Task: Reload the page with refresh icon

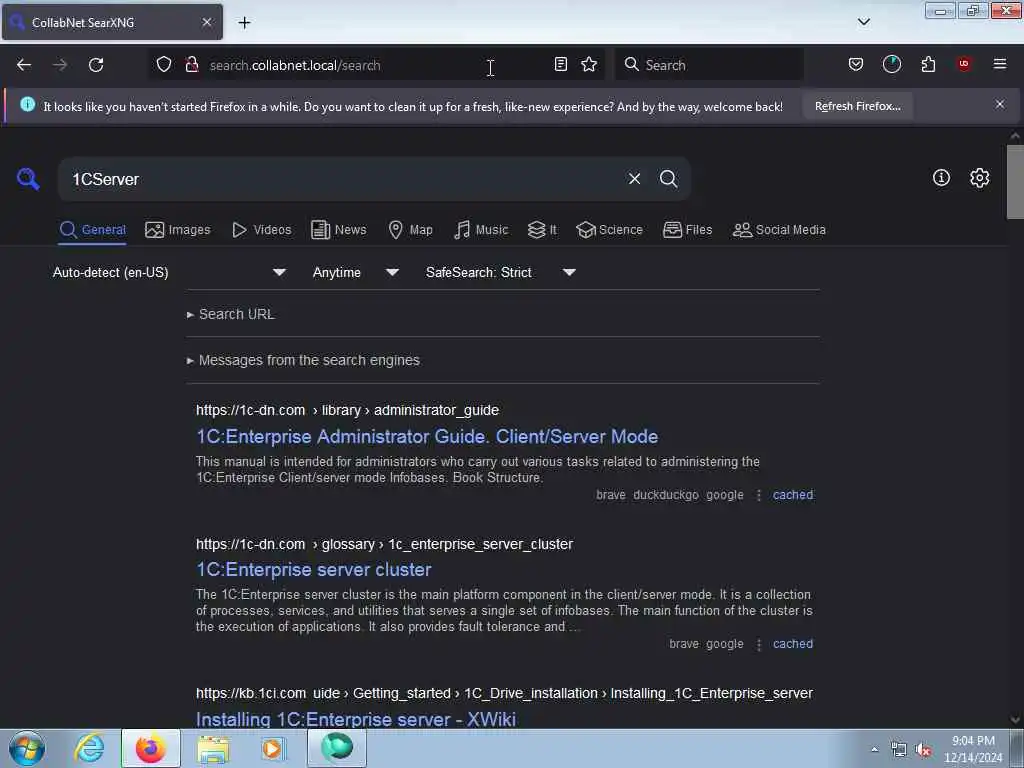Action: (96, 65)
